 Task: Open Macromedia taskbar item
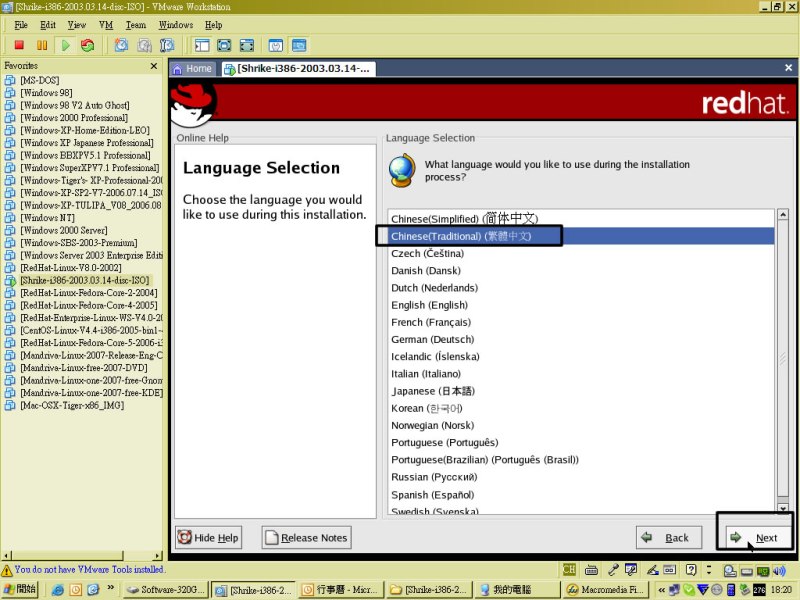[606, 590]
